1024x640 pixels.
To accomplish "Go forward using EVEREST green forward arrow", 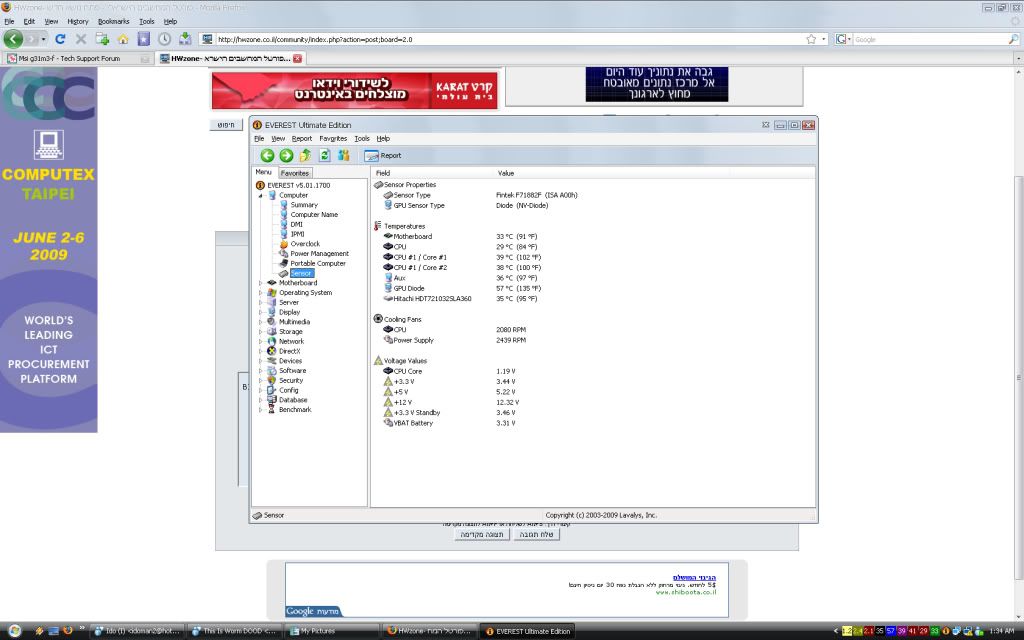I will click(x=286, y=155).
